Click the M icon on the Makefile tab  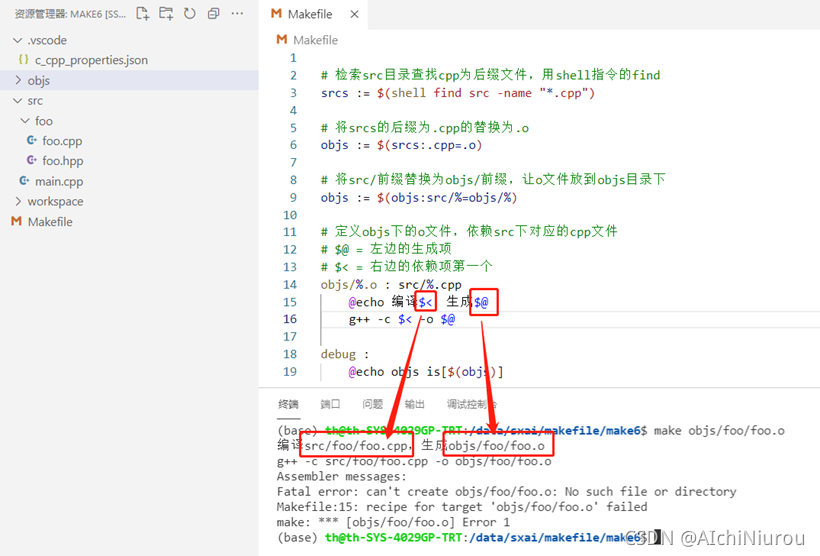pyautogui.click(x=276, y=14)
